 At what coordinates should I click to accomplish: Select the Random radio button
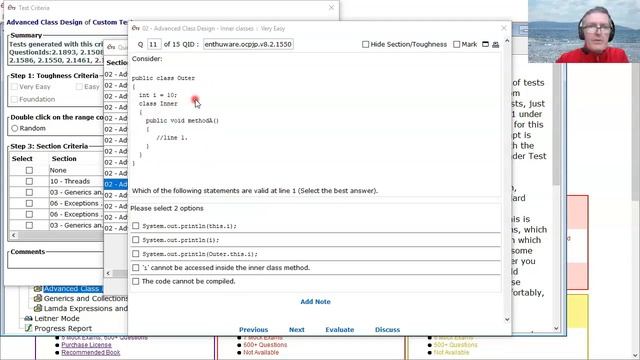(x=15, y=128)
